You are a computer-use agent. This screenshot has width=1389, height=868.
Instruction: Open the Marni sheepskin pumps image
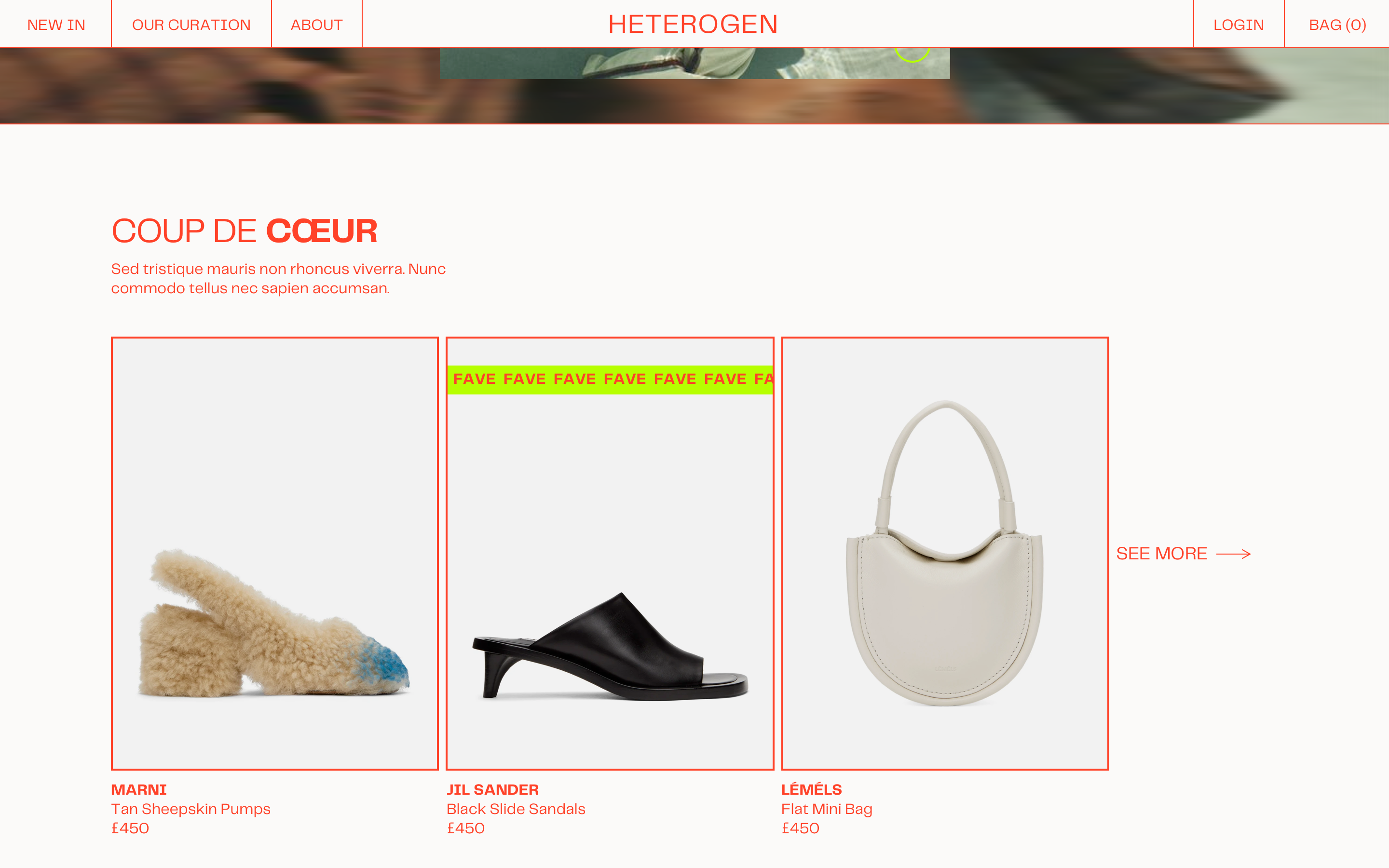pyautogui.click(x=275, y=554)
